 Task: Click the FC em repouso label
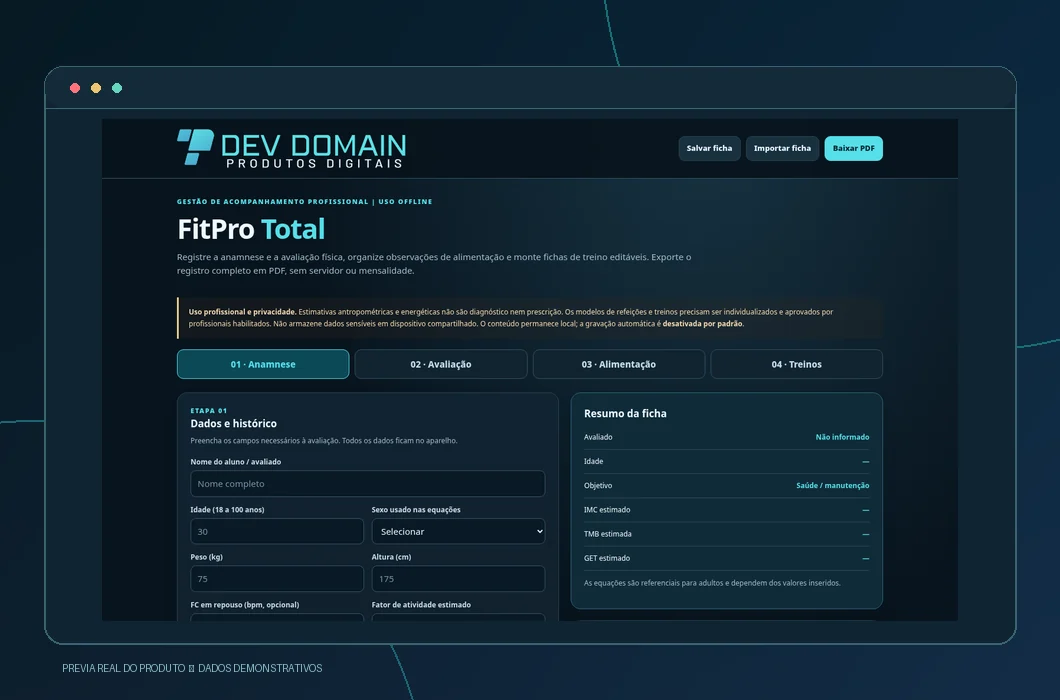pyautogui.click(x=245, y=605)
